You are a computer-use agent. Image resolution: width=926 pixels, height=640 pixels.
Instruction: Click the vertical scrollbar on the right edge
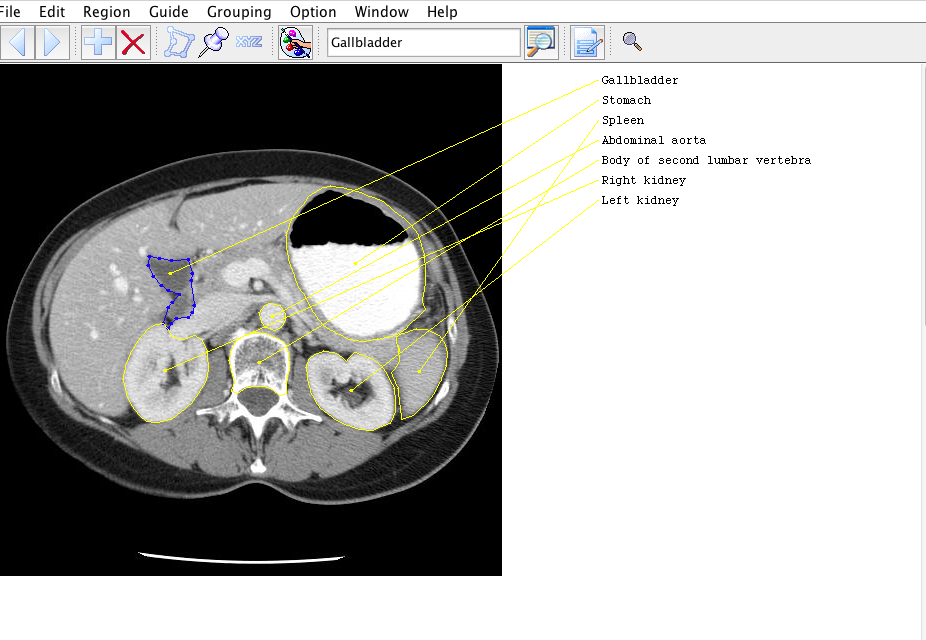pyautogui.click(x=923, y=195)
